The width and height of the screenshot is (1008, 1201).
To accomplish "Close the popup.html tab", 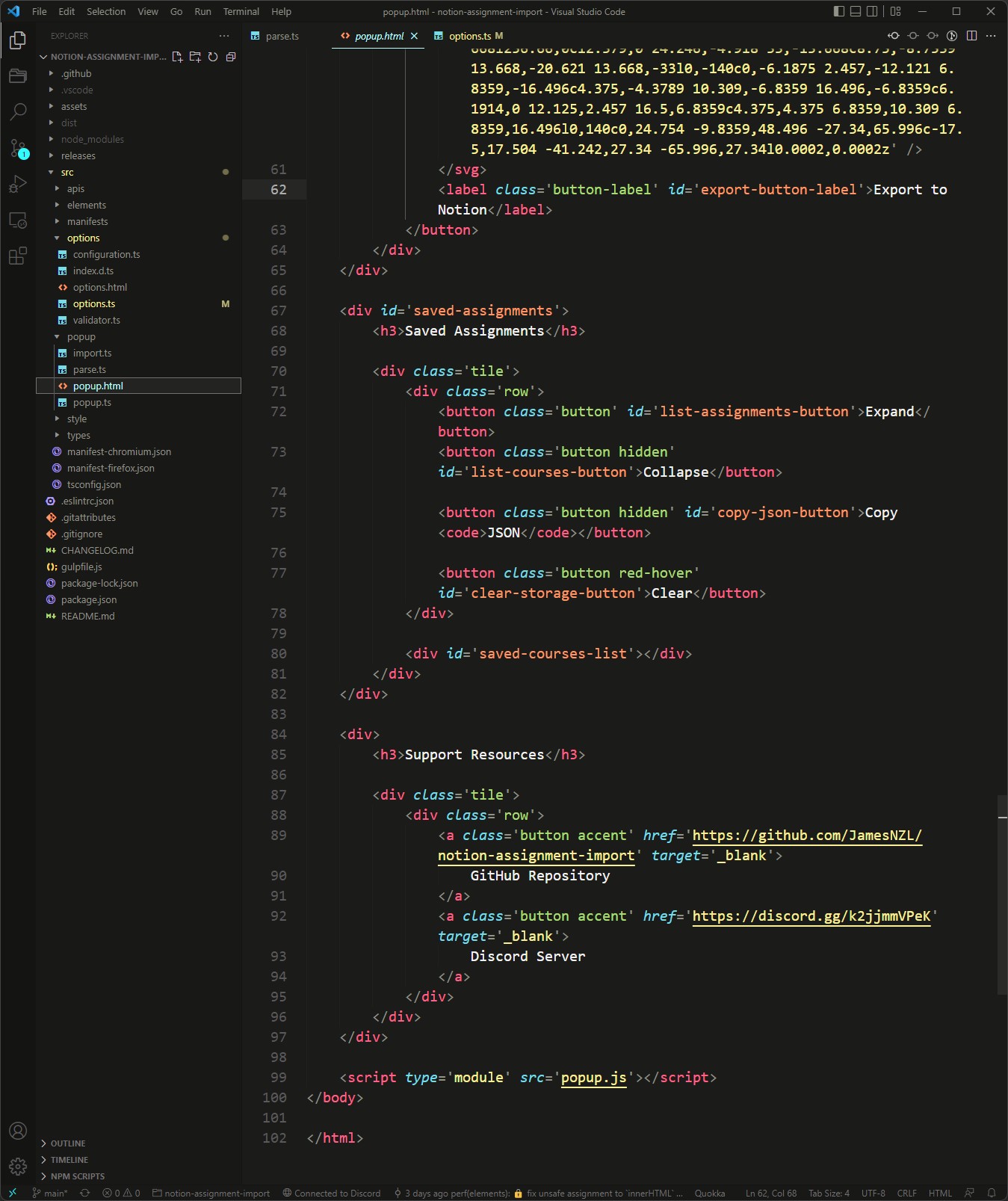I will tap(414, 36).
